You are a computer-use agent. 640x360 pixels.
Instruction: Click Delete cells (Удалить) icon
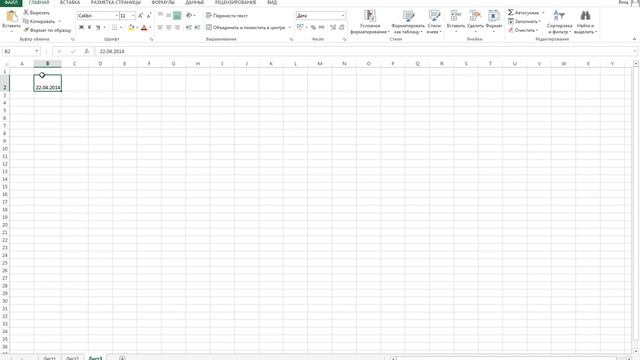475,20
